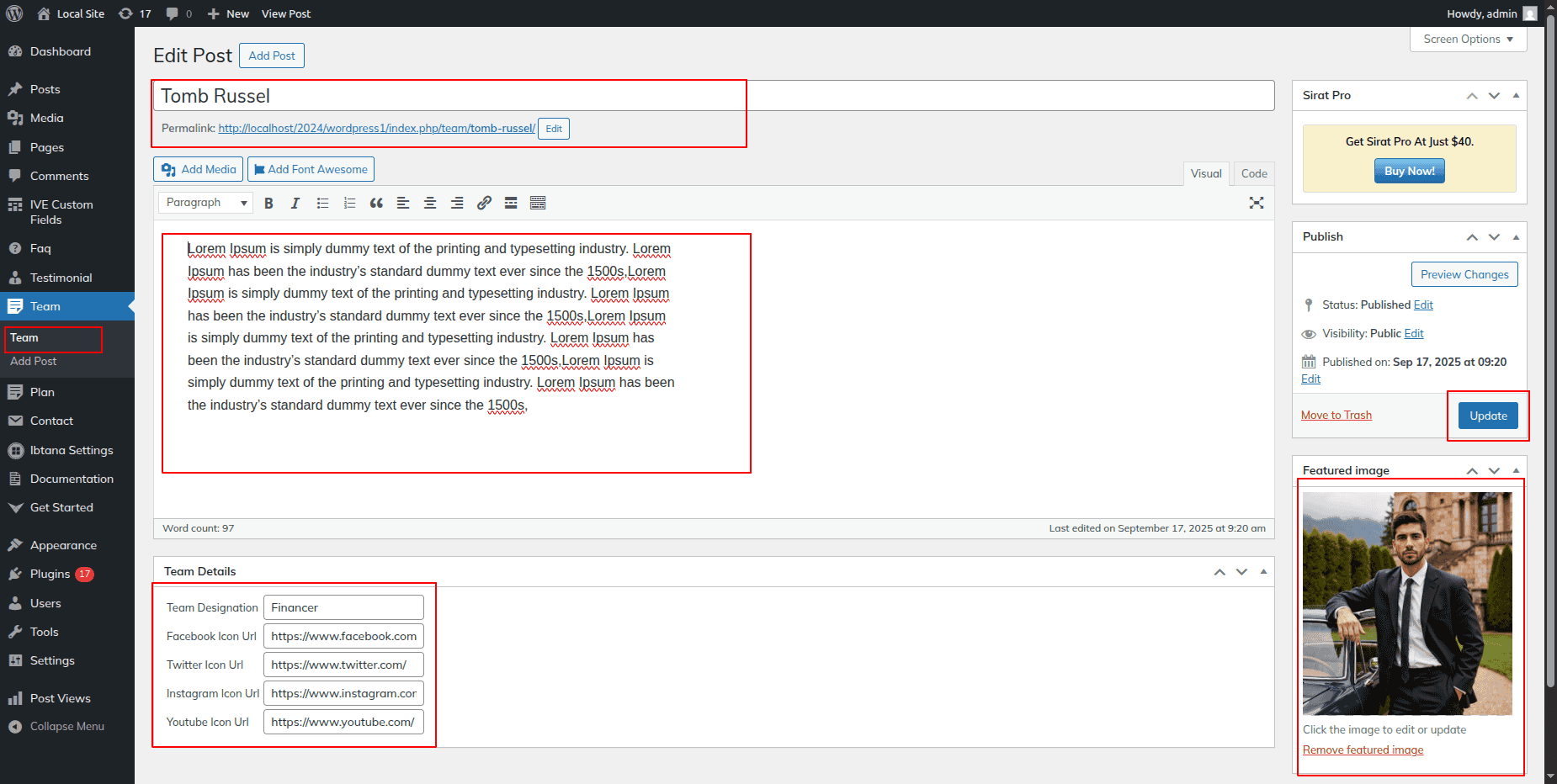Click the Move to Trash link
Viewport: 1557px width, 784px height.
(1336, 415)
